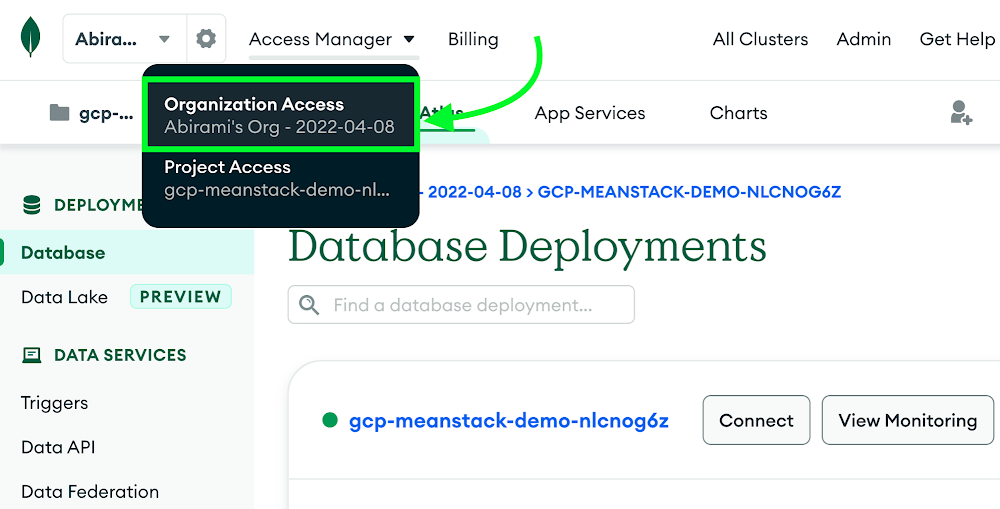Select Organization Access menu entry

(x=281, y=115)
